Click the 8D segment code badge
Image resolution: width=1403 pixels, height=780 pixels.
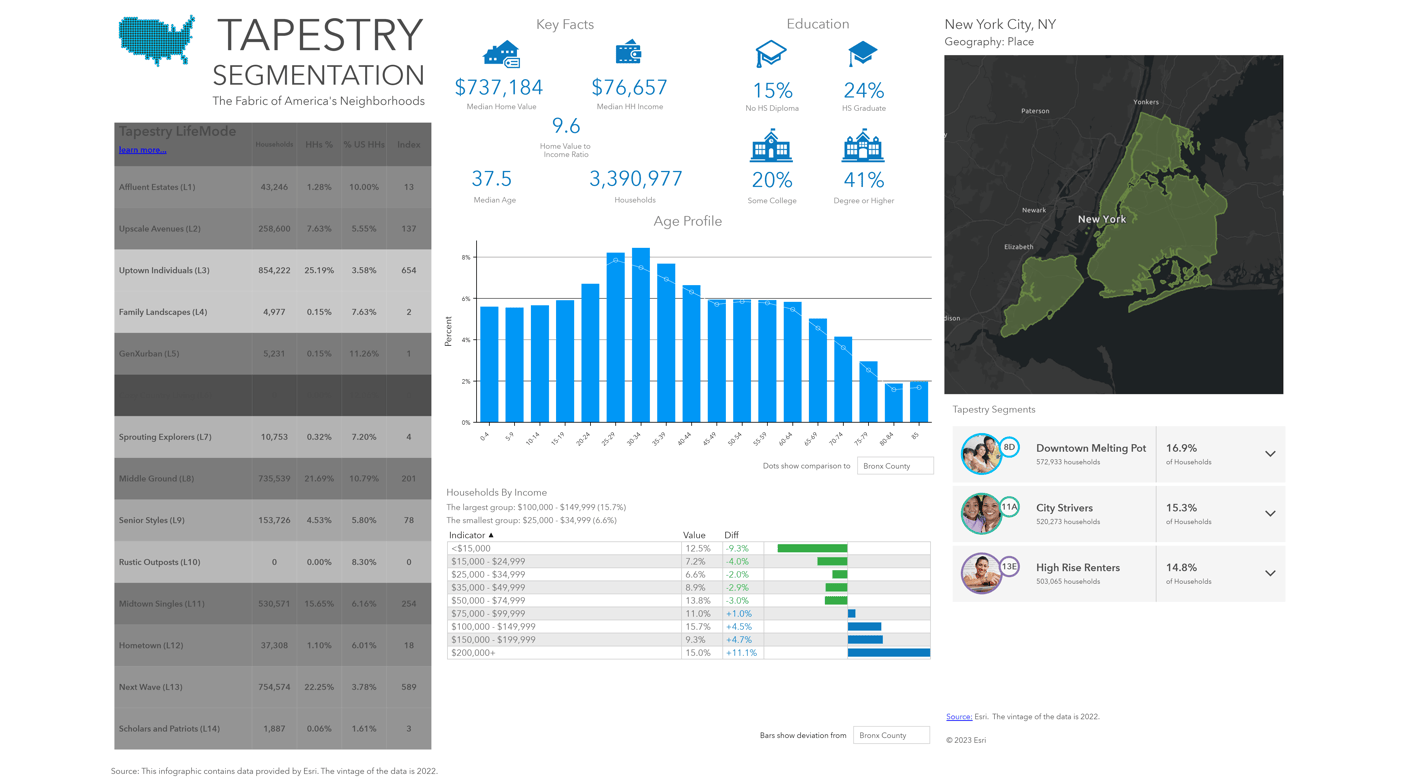pos(1009,447)
